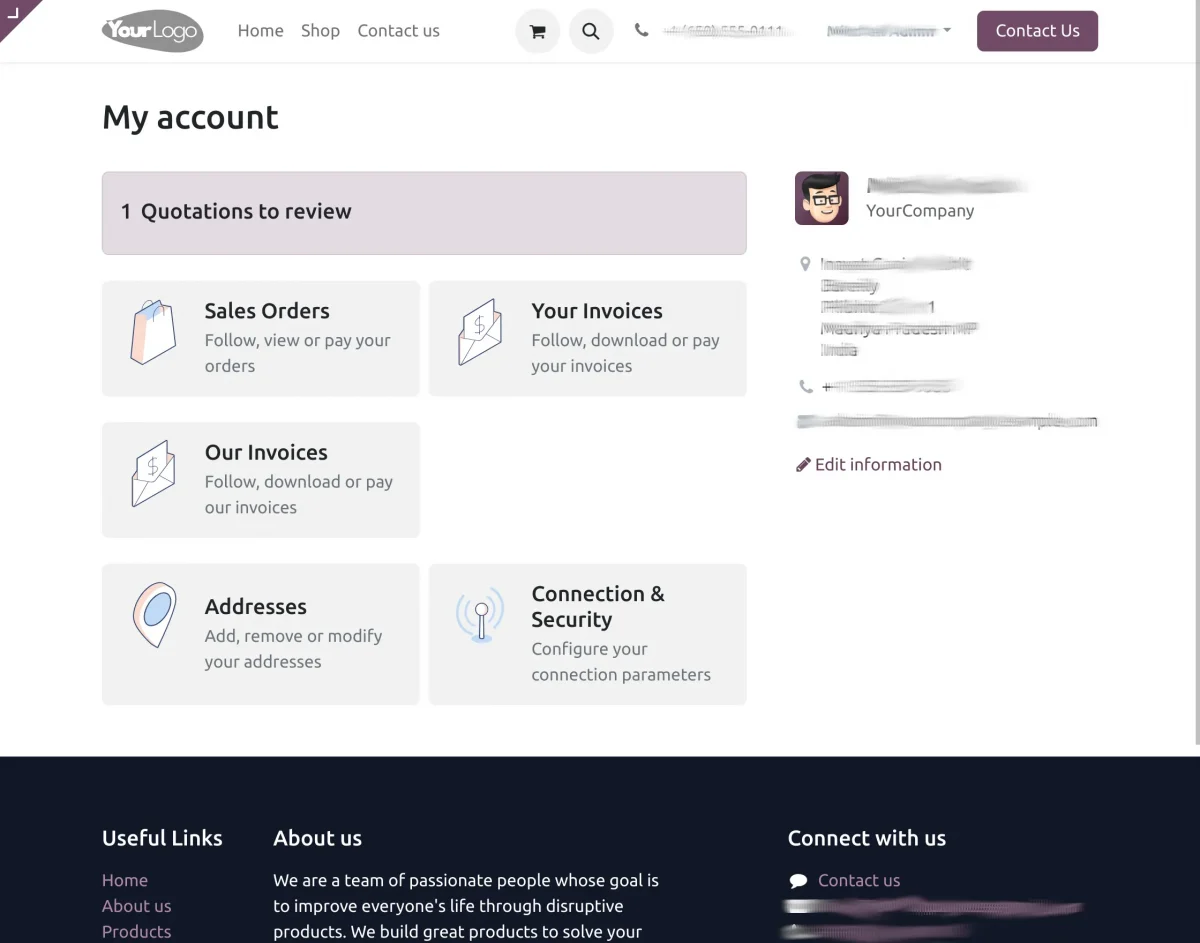Click the Our Invoices envelope icon
1200x943 pixels.
[x=153, y=473]
